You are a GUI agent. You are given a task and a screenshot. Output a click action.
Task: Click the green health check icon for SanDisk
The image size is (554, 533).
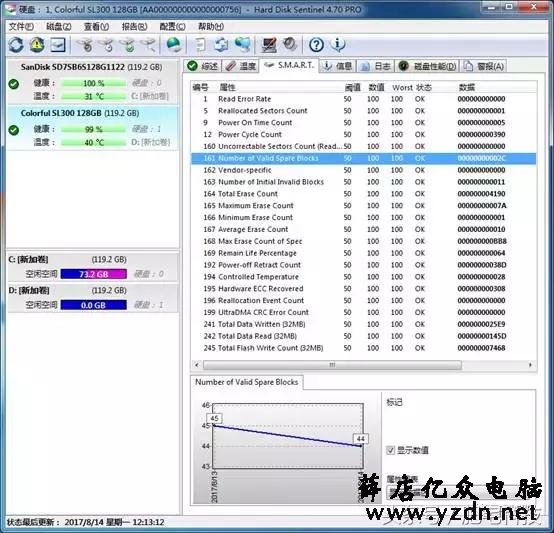tap(14, 84)
